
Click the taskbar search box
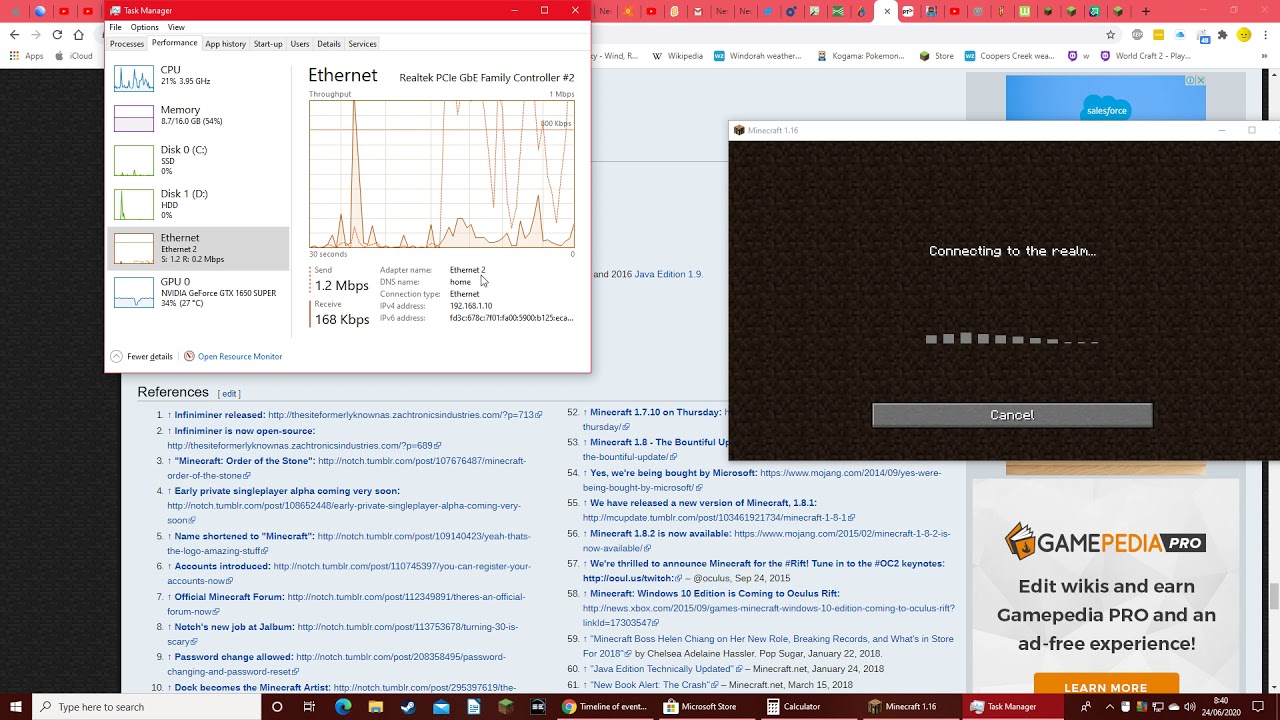(x=145, y=706)
